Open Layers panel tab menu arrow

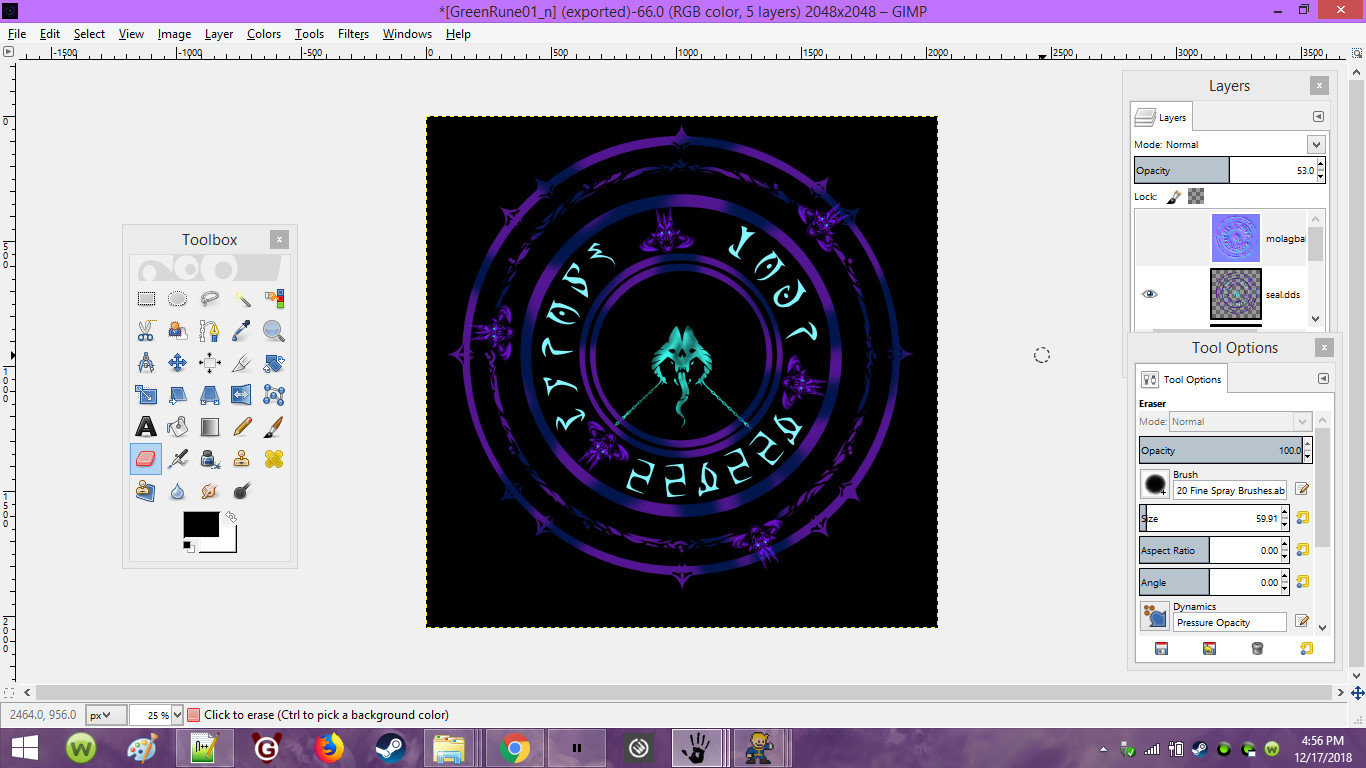point(1318,117)
